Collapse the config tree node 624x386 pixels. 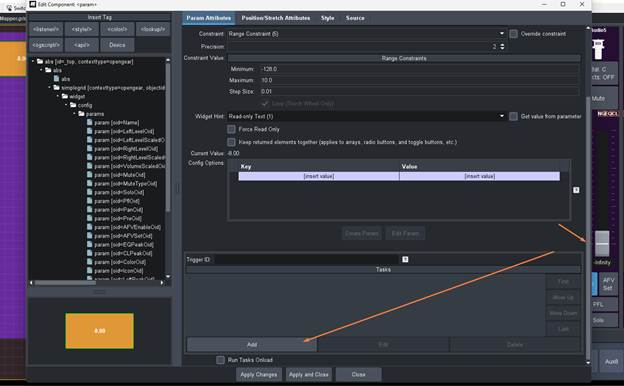coord(66,105)
